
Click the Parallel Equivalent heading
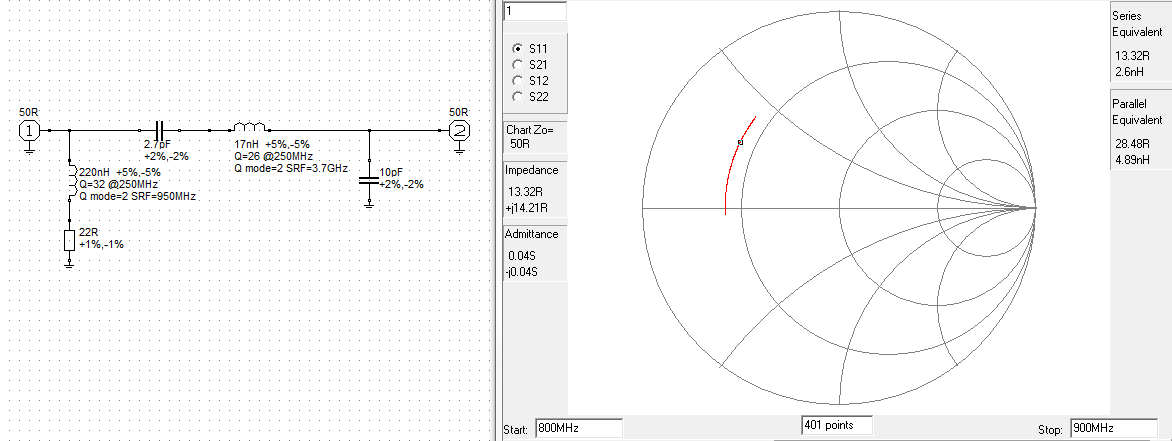1137,112
